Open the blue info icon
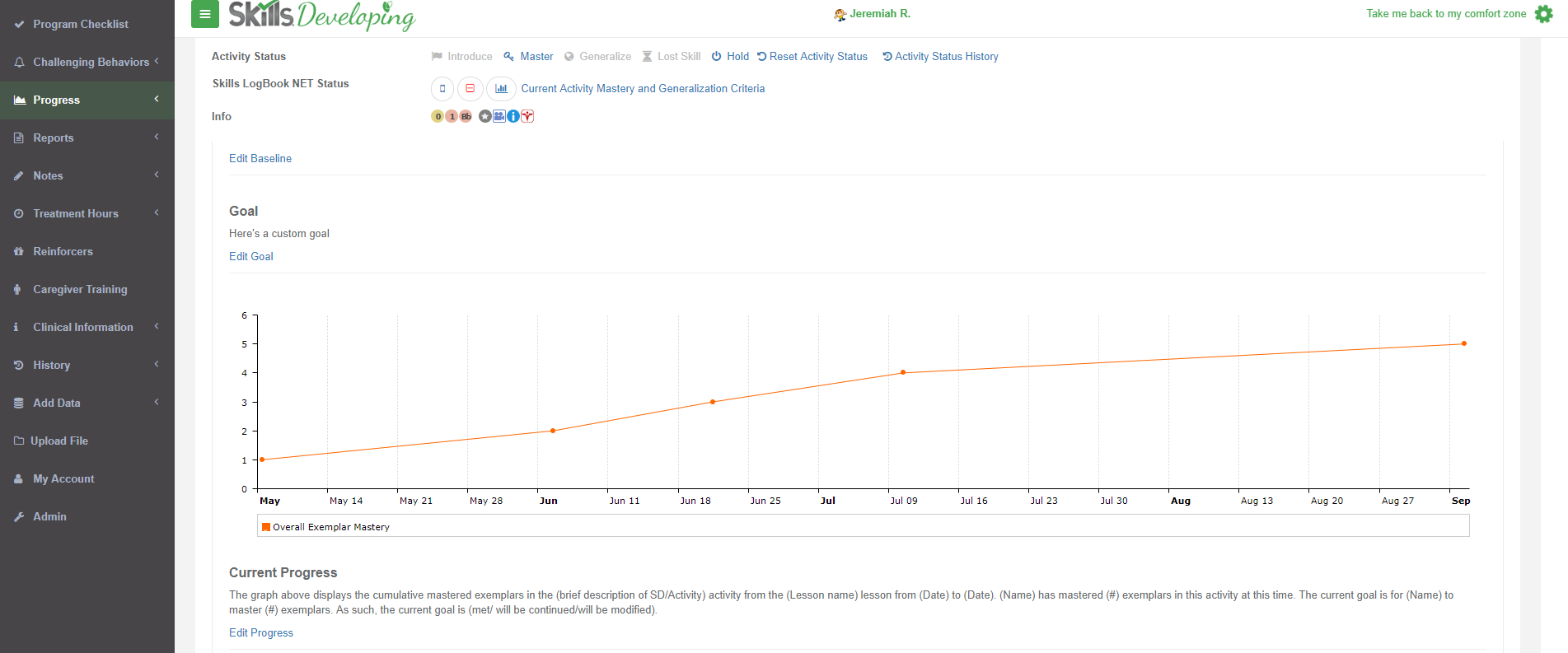The image size is (1568, 653). point(513,117)
